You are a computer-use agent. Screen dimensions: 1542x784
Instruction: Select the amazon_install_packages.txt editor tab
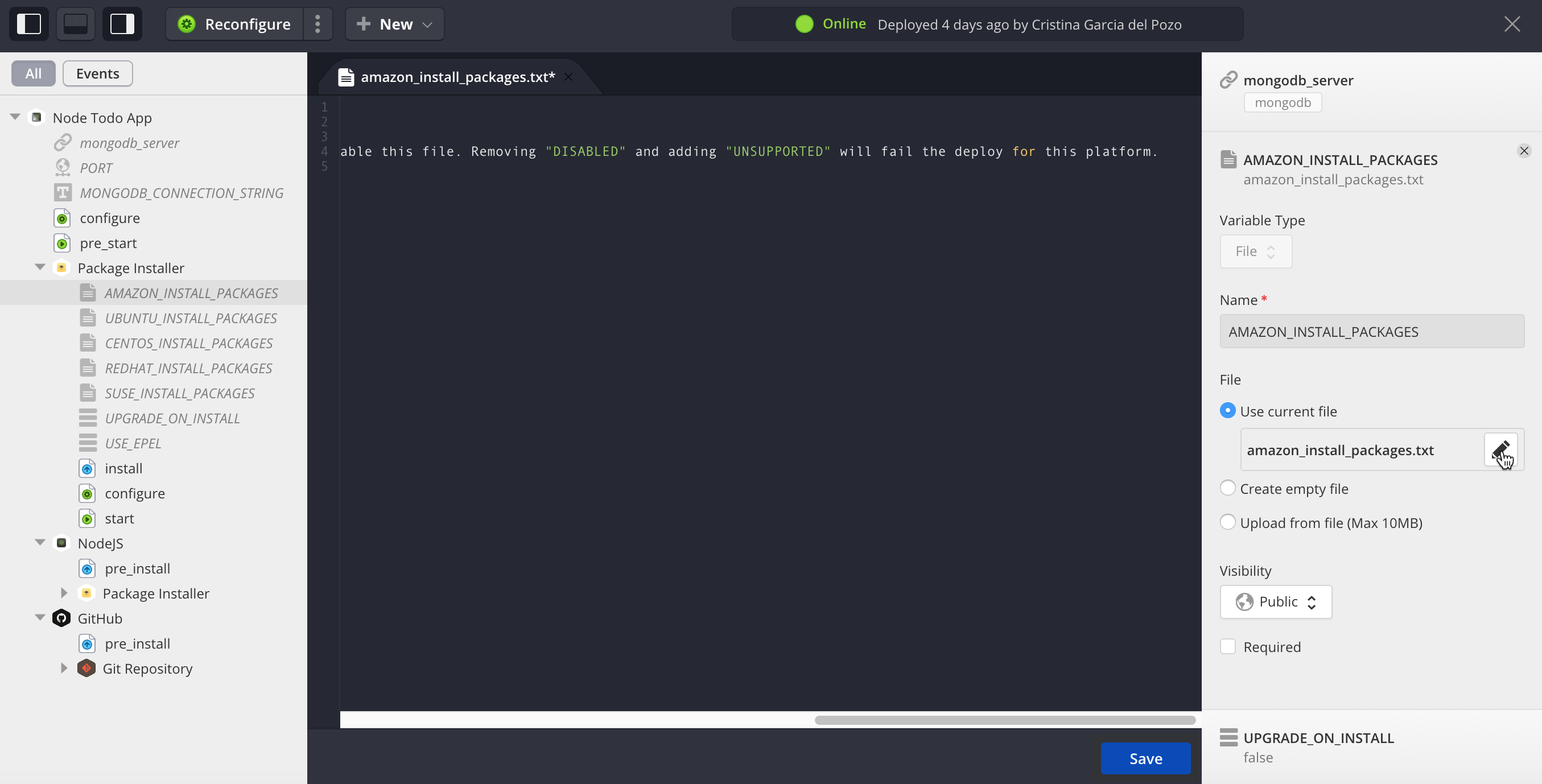click(457, 77)
